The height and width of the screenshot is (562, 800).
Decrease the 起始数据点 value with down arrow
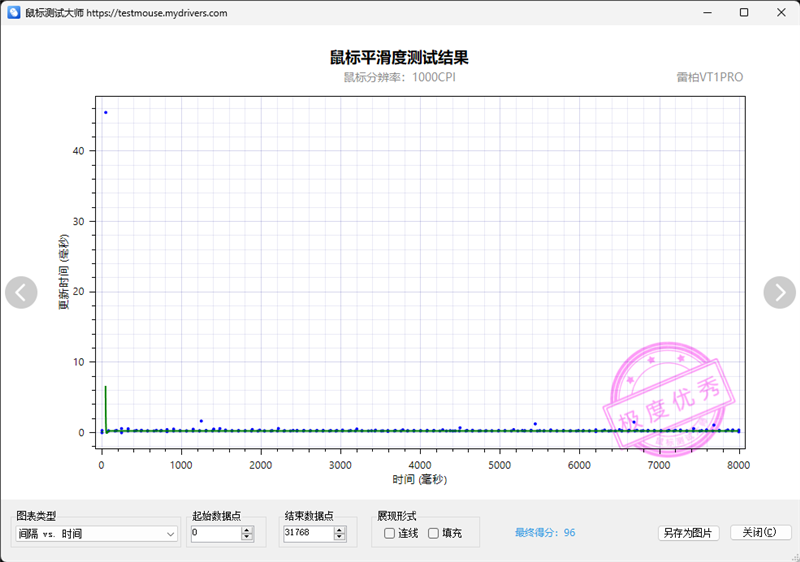247,537
